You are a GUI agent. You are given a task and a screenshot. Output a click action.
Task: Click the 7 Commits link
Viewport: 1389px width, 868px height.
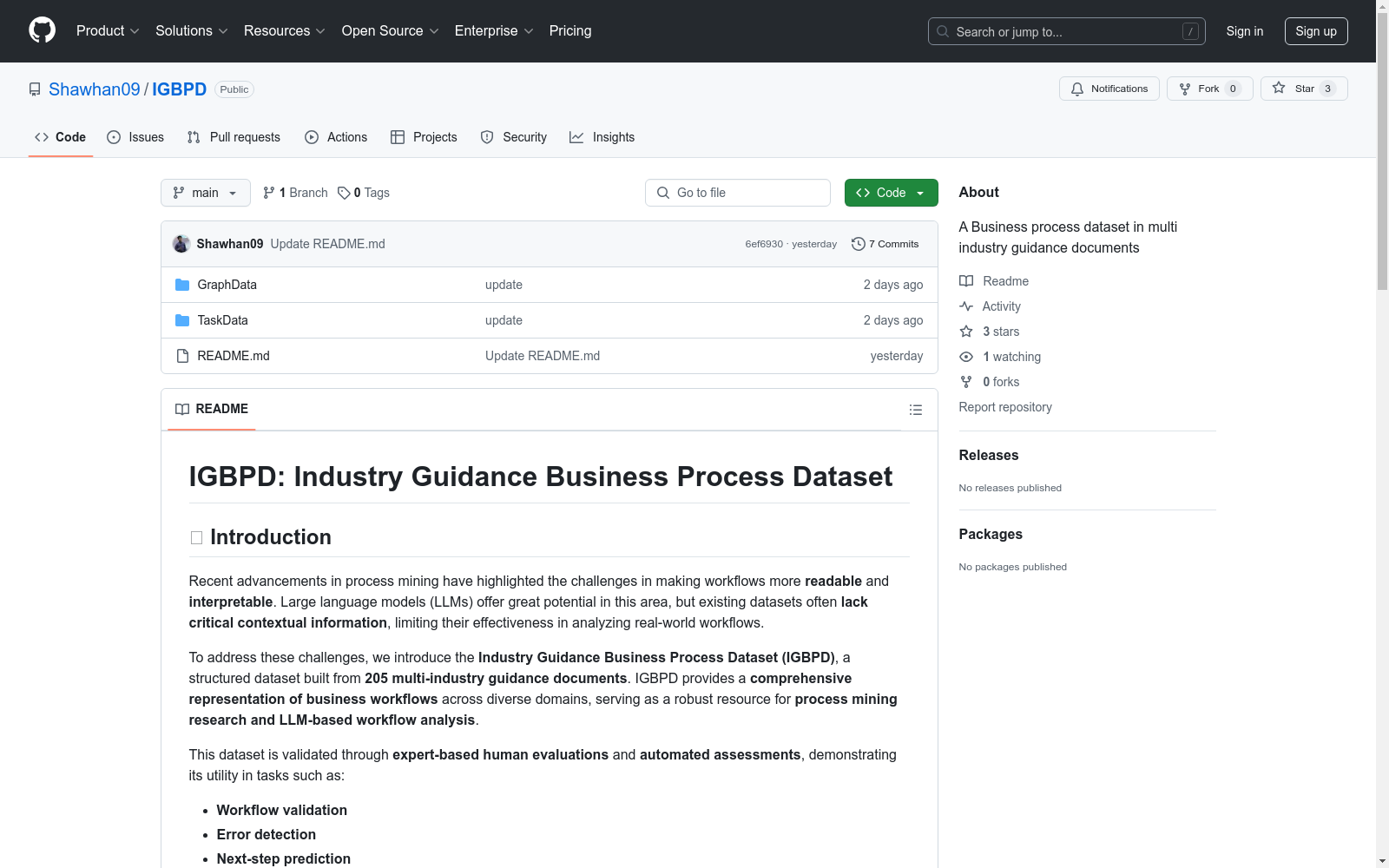[x=885, y=244]
